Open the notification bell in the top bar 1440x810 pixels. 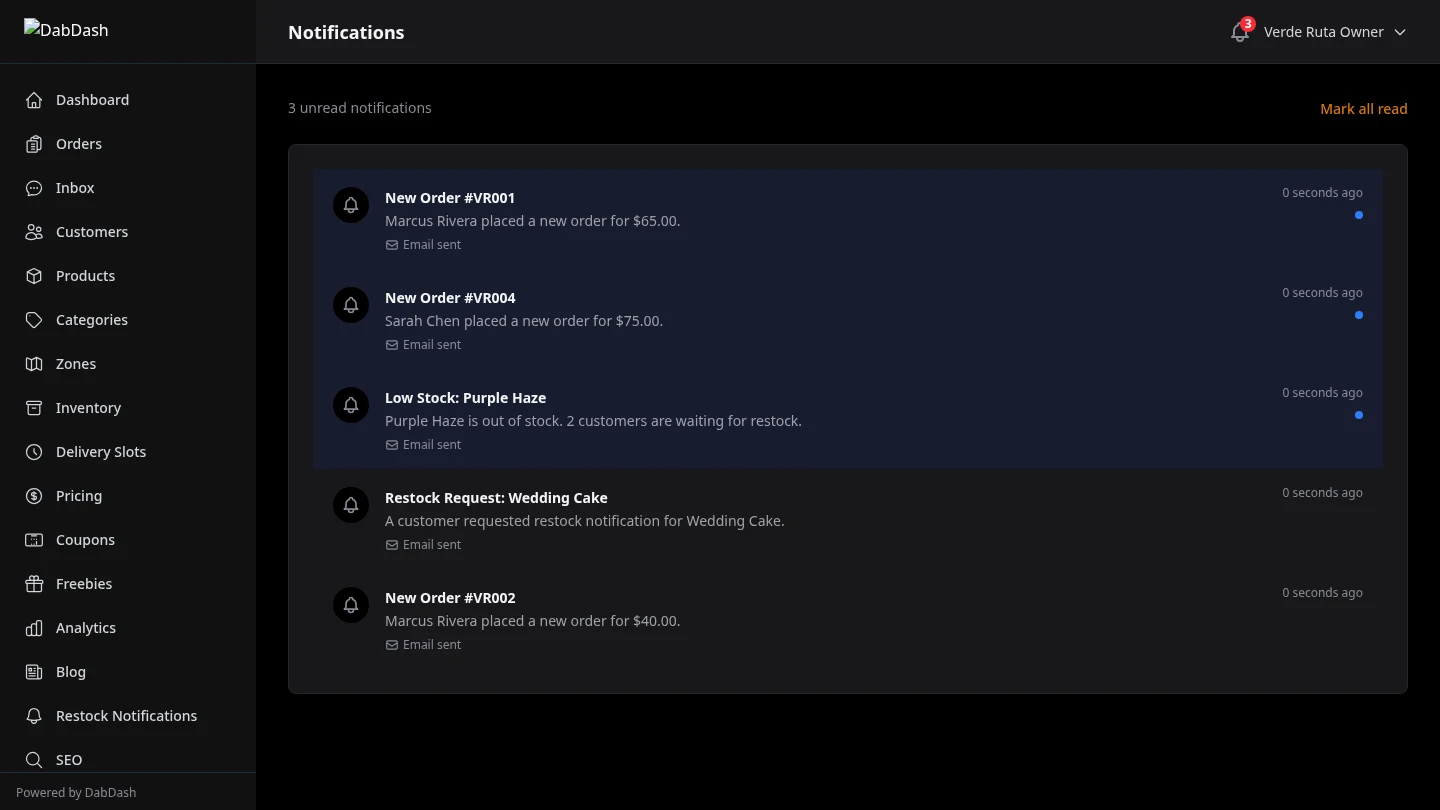click(x=1239, y=32)
